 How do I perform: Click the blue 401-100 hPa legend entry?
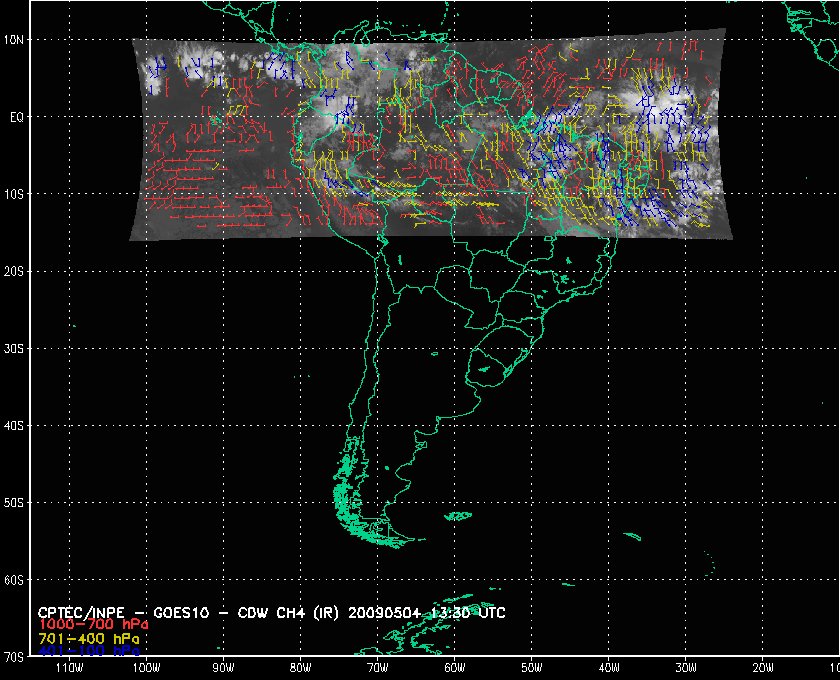[89, 651]
